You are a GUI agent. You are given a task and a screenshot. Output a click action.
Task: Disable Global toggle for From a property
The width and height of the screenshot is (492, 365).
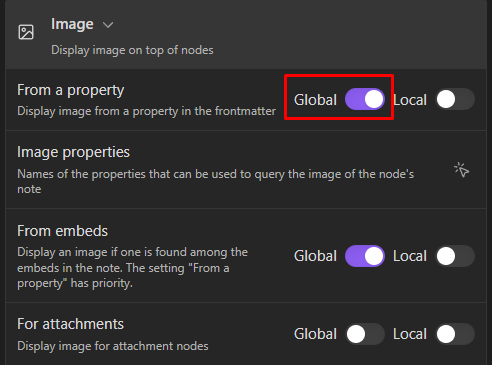click(365, 99)
